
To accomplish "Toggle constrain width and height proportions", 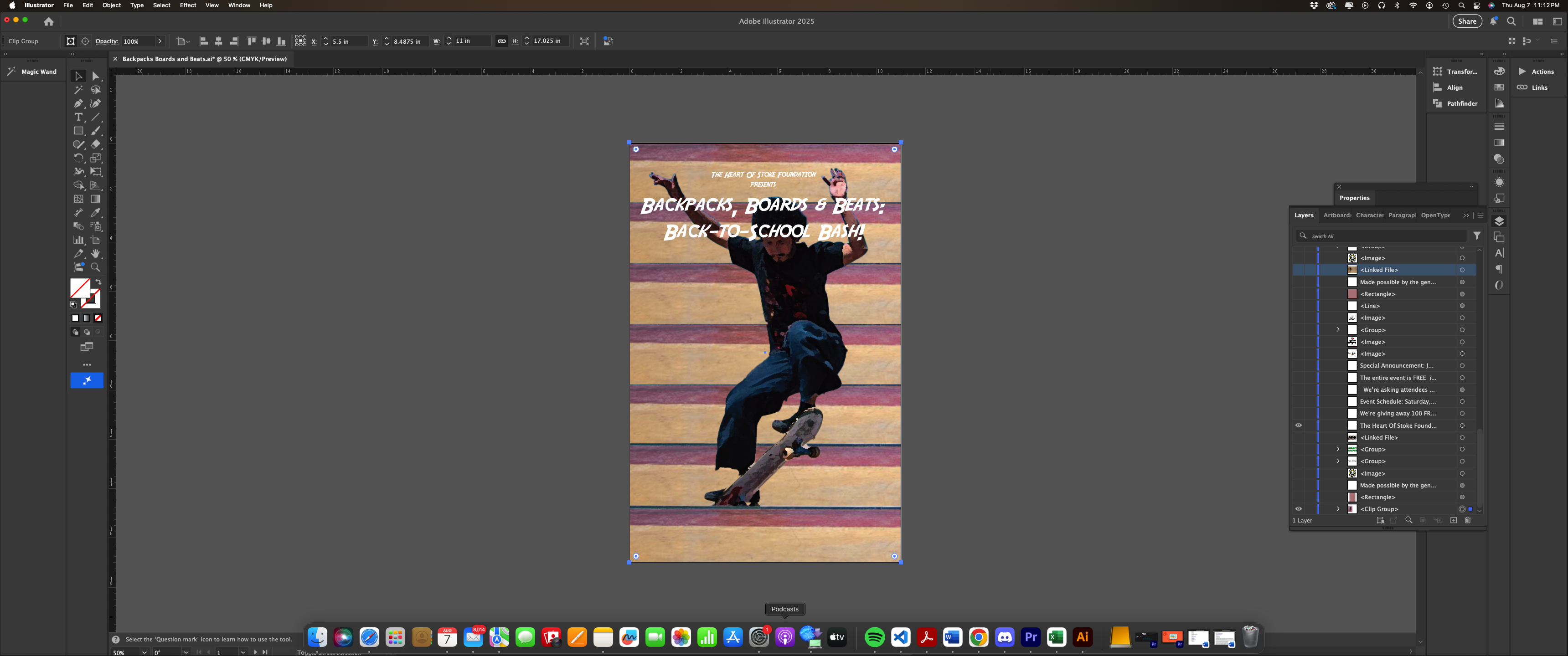I will [x=501, y=41].
